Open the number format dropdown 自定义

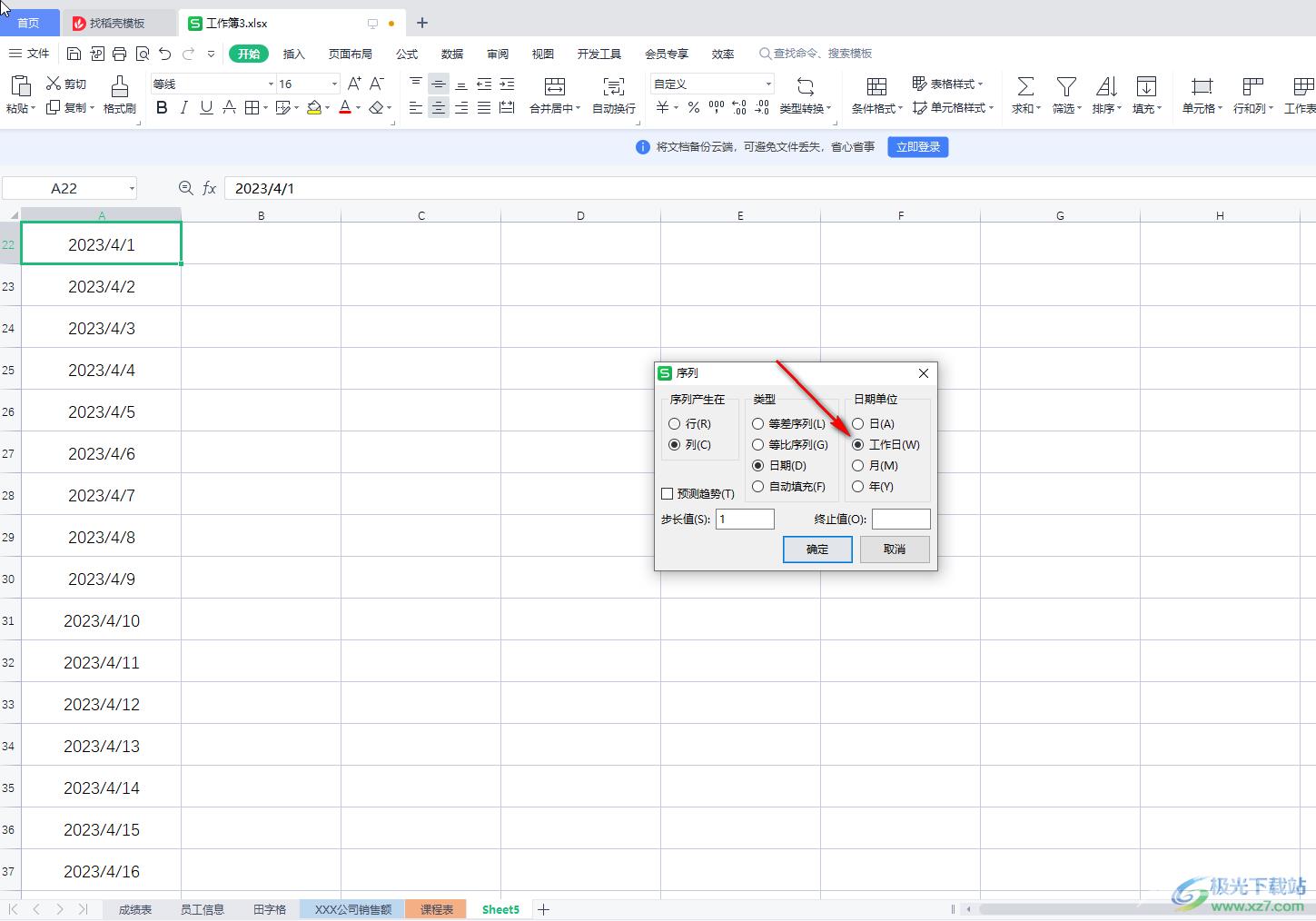pos(768,84)
